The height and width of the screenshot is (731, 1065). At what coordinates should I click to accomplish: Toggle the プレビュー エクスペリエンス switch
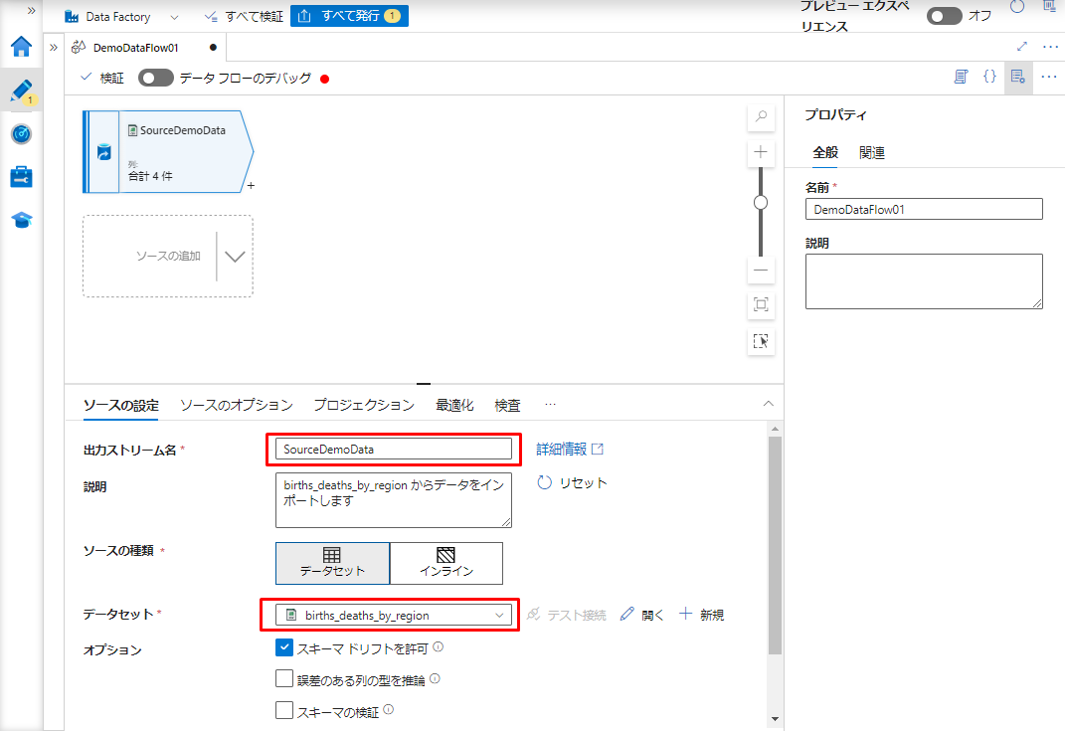pos(944,16)
